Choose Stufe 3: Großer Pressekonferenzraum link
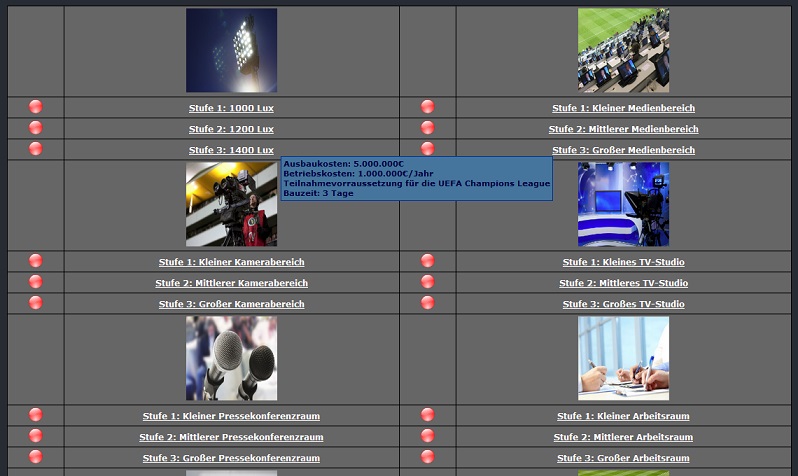Screen dimensions: 798x476 (x=231, y=458)
